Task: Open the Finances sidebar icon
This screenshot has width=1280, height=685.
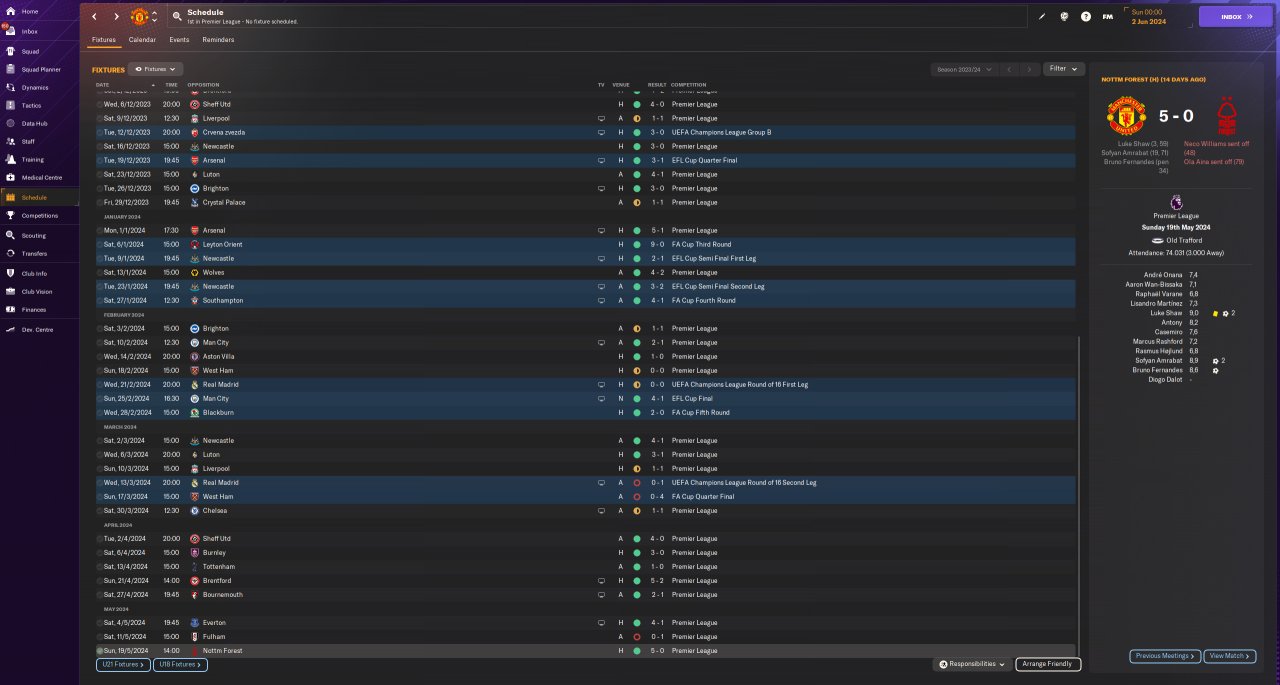Action: click(x=10, y=309)
